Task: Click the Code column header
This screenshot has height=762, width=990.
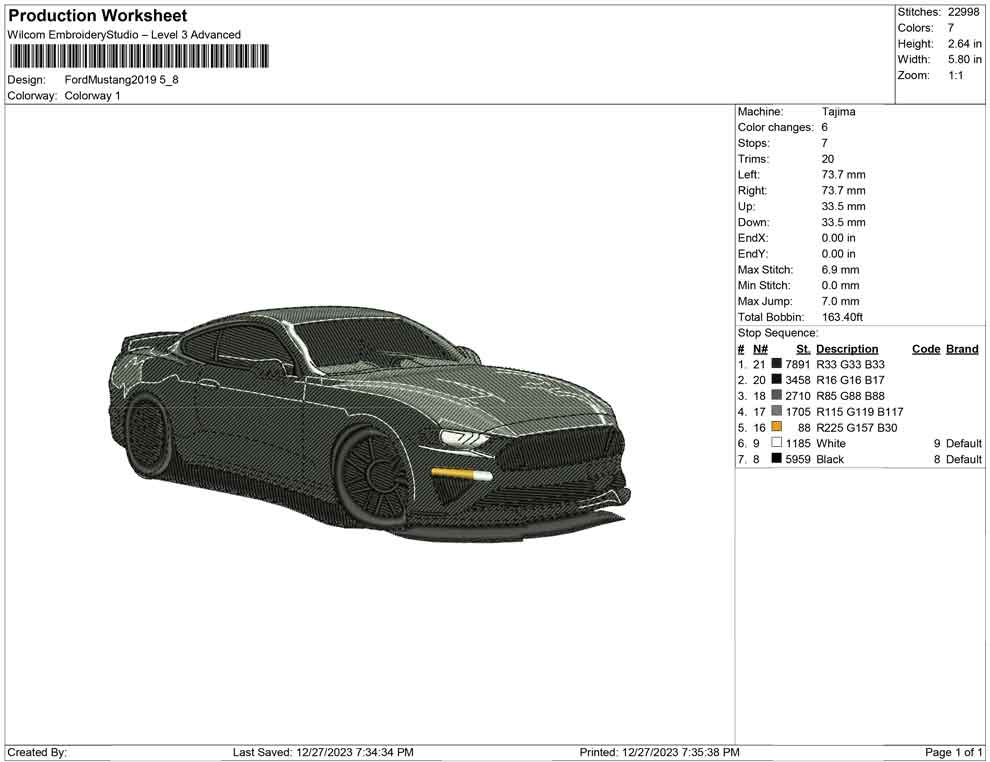Action: [926, 349]
